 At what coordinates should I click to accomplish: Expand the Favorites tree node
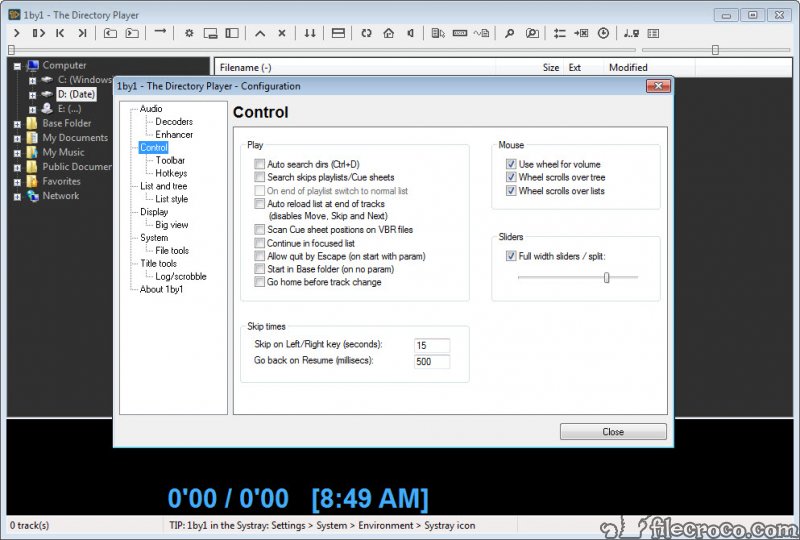[x=17, y=182]
